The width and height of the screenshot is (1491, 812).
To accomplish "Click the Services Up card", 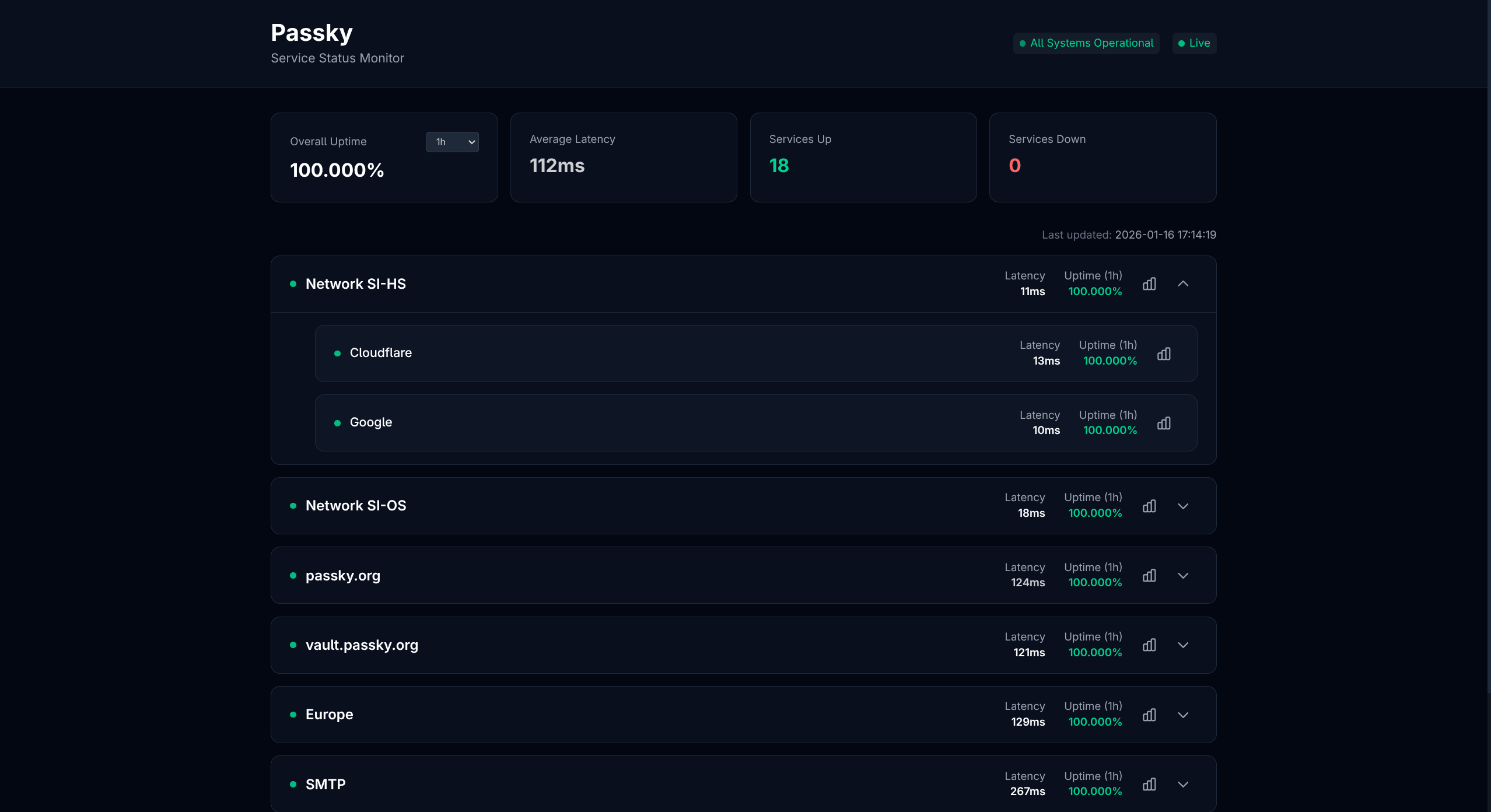I will tap(863, 157).
